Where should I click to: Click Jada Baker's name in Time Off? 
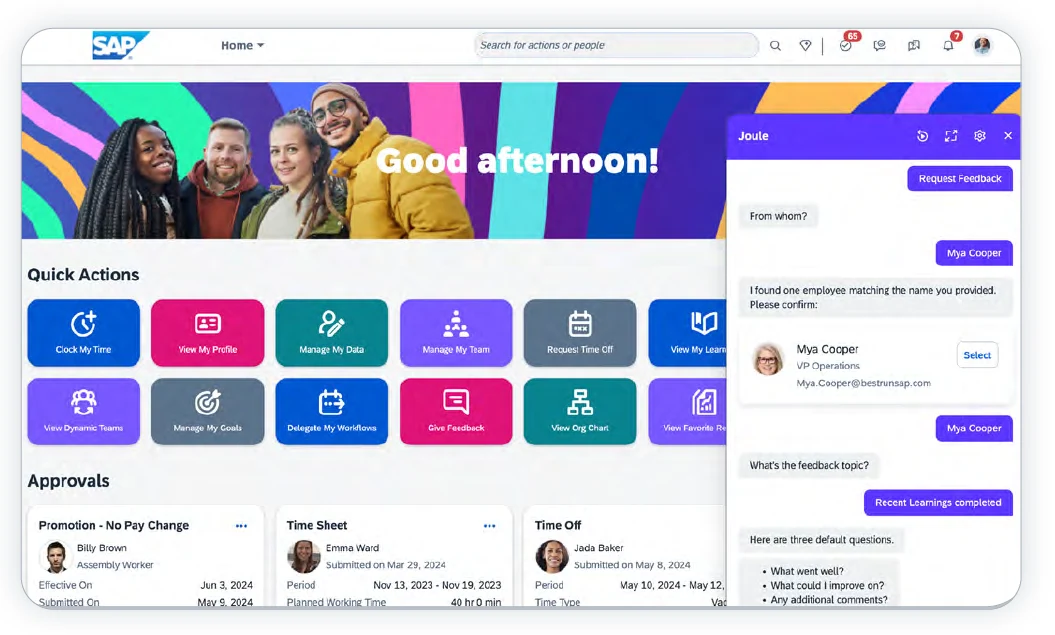click(x=599, y=548)
